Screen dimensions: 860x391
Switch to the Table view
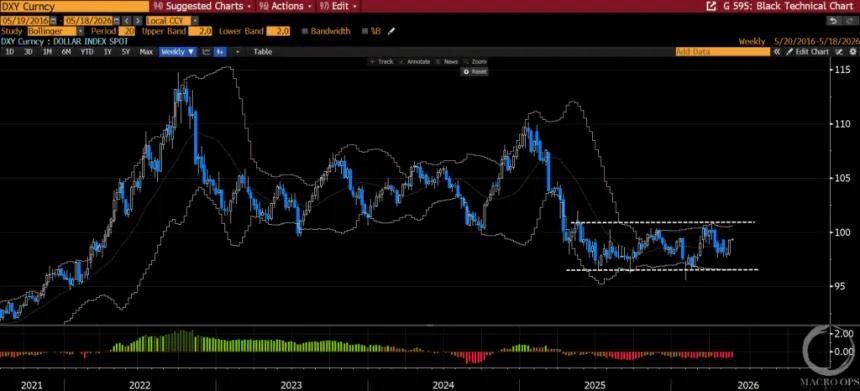pyautogui.click(x=263, y=52)
